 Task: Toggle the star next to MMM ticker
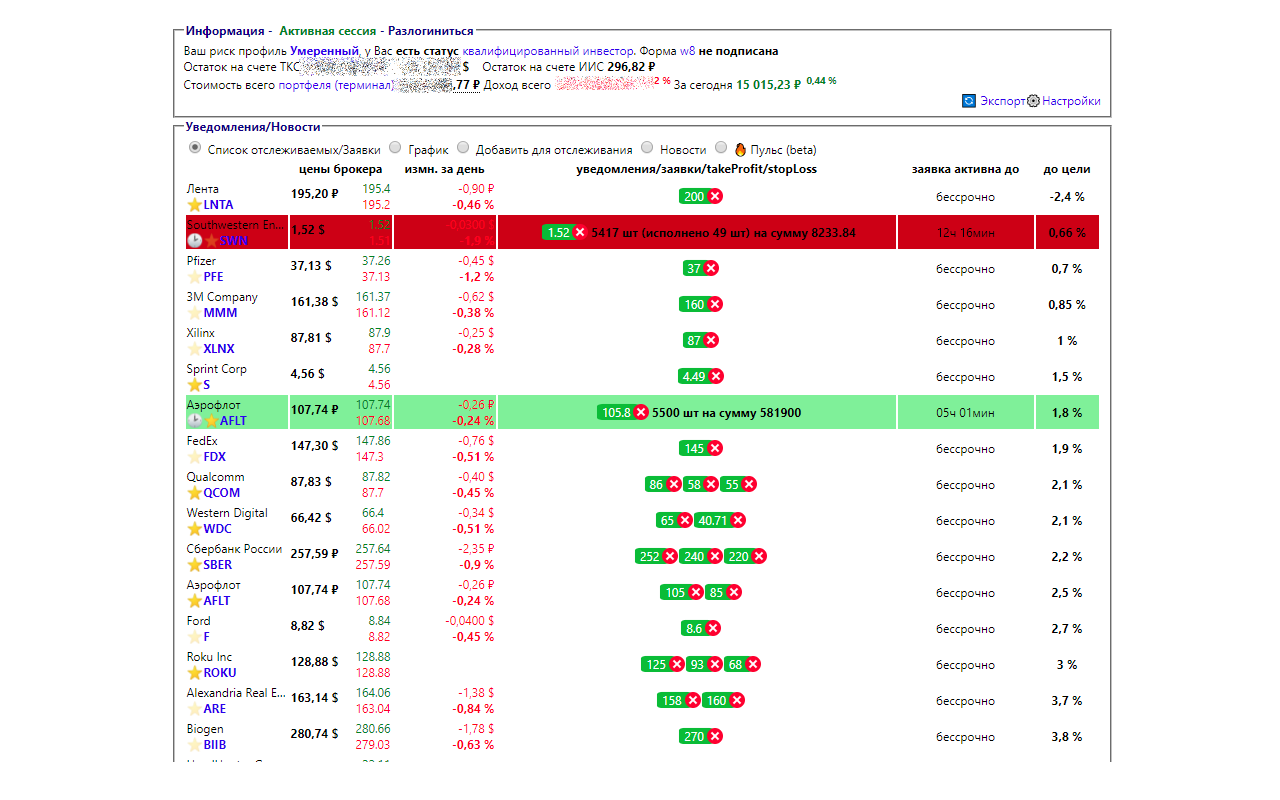[x=194, y=313]
